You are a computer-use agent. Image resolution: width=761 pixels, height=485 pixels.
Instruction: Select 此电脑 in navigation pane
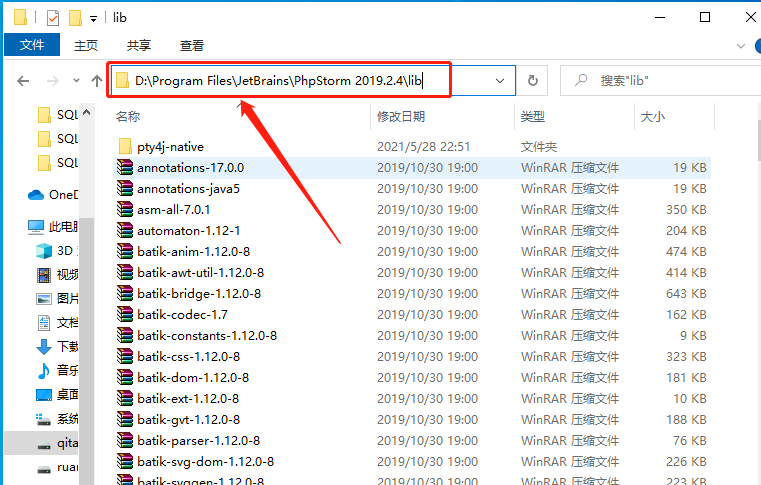click(53, 226)
